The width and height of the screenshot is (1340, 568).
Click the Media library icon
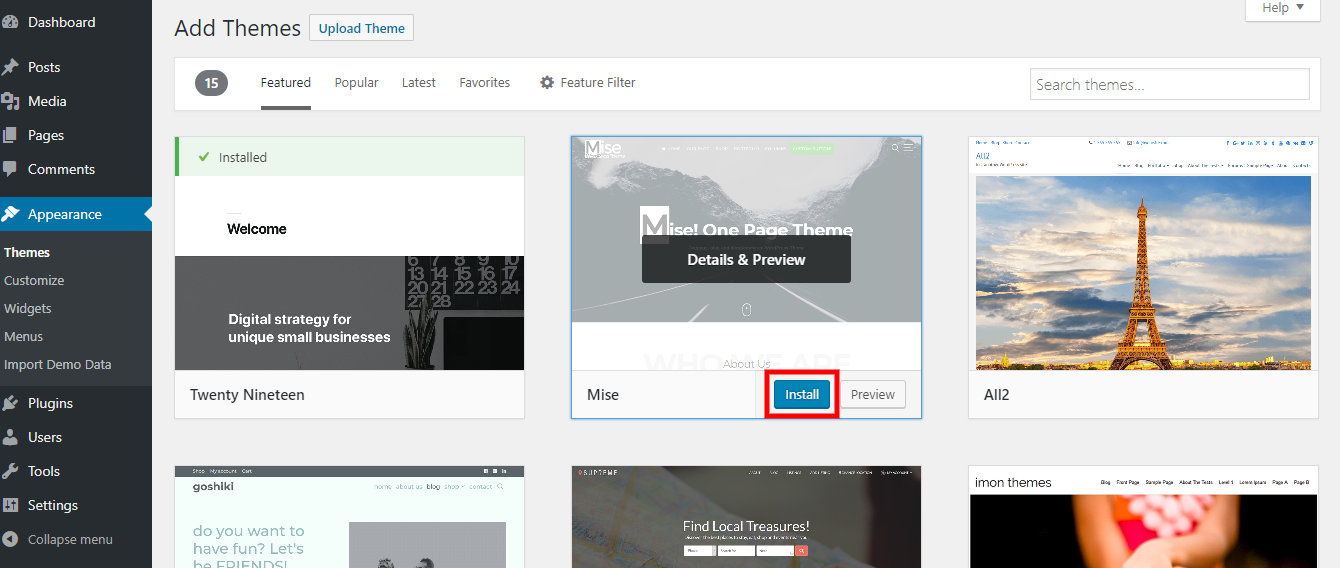(x=11, y=101)
